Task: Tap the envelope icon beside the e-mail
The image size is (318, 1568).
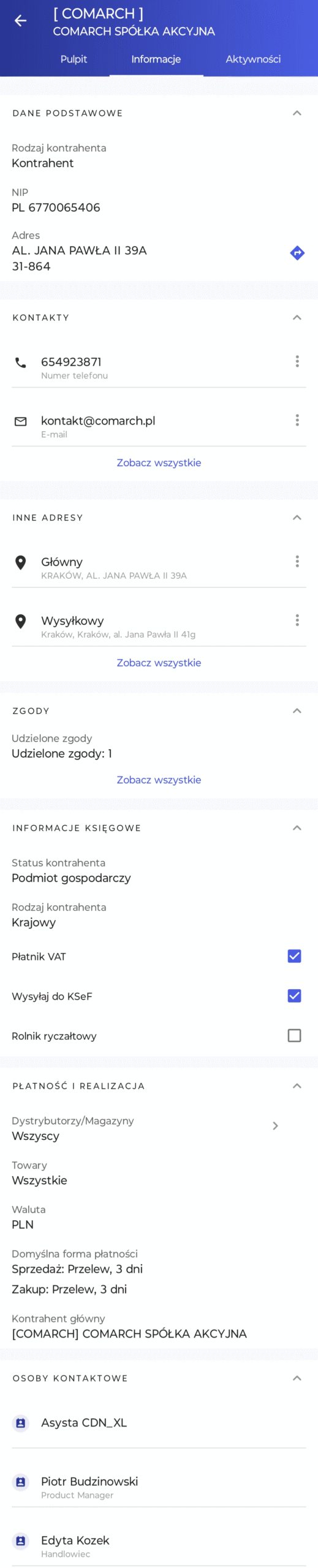Action: (x=20, y=421)
